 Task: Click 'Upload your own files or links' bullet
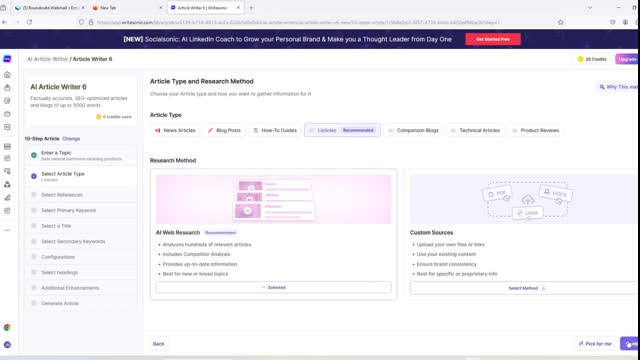451,244
